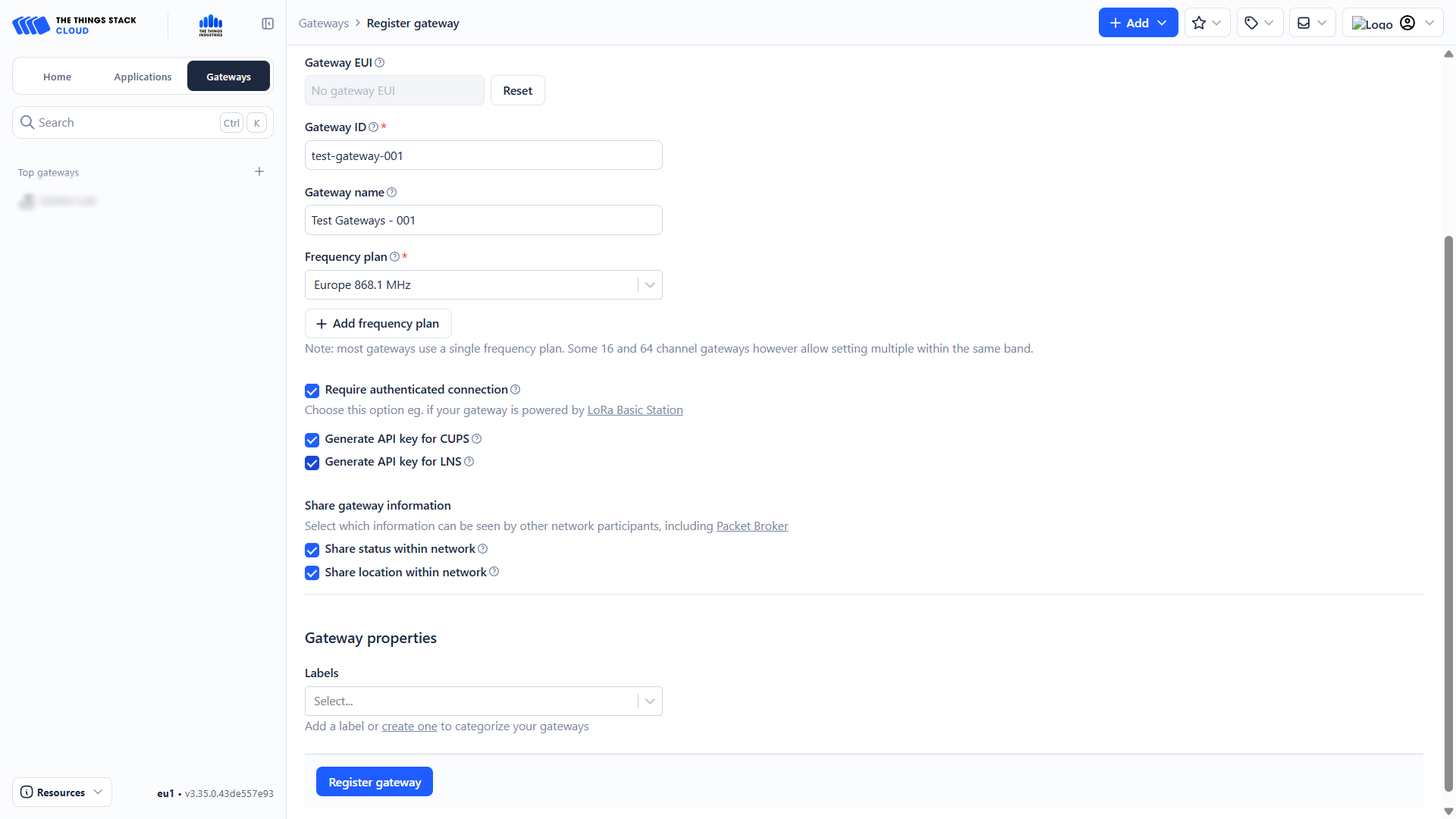Uncheck Share location within network
1456x819 pixels.
point(312,573)
